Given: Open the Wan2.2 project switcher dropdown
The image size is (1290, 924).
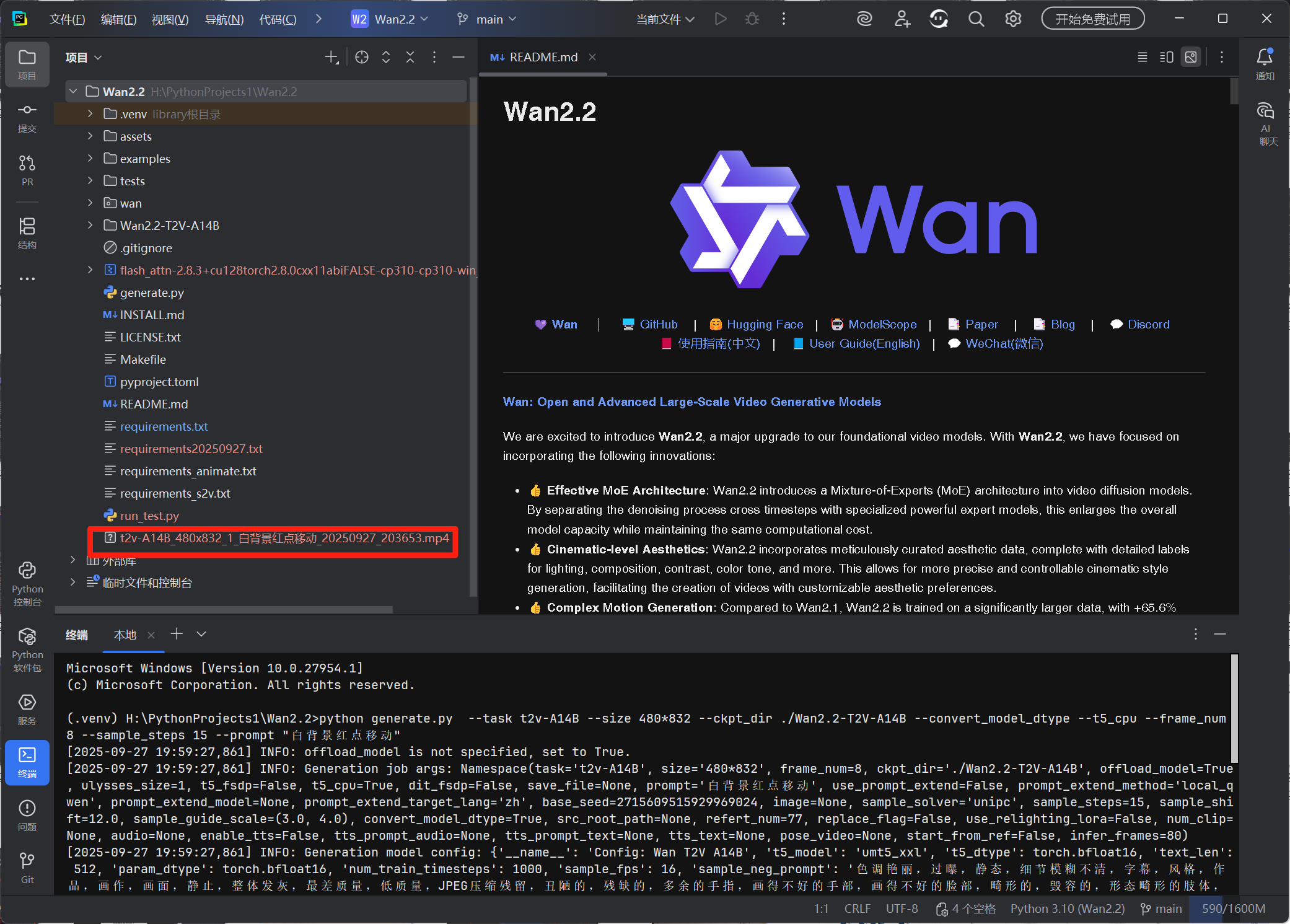Looking at the screenshot, I should click(390, 19).
